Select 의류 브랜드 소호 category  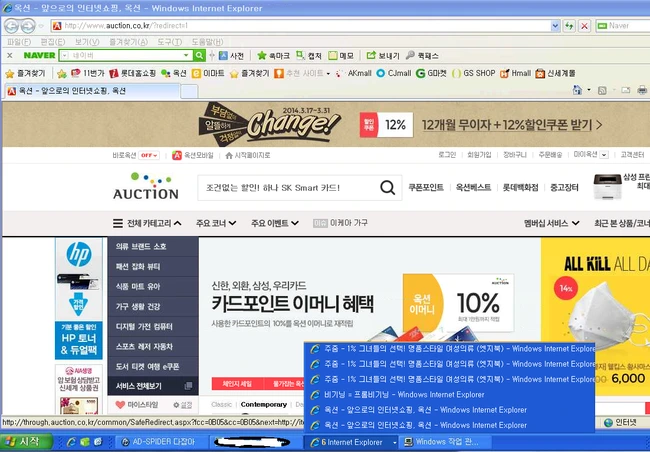click(153, 247)
